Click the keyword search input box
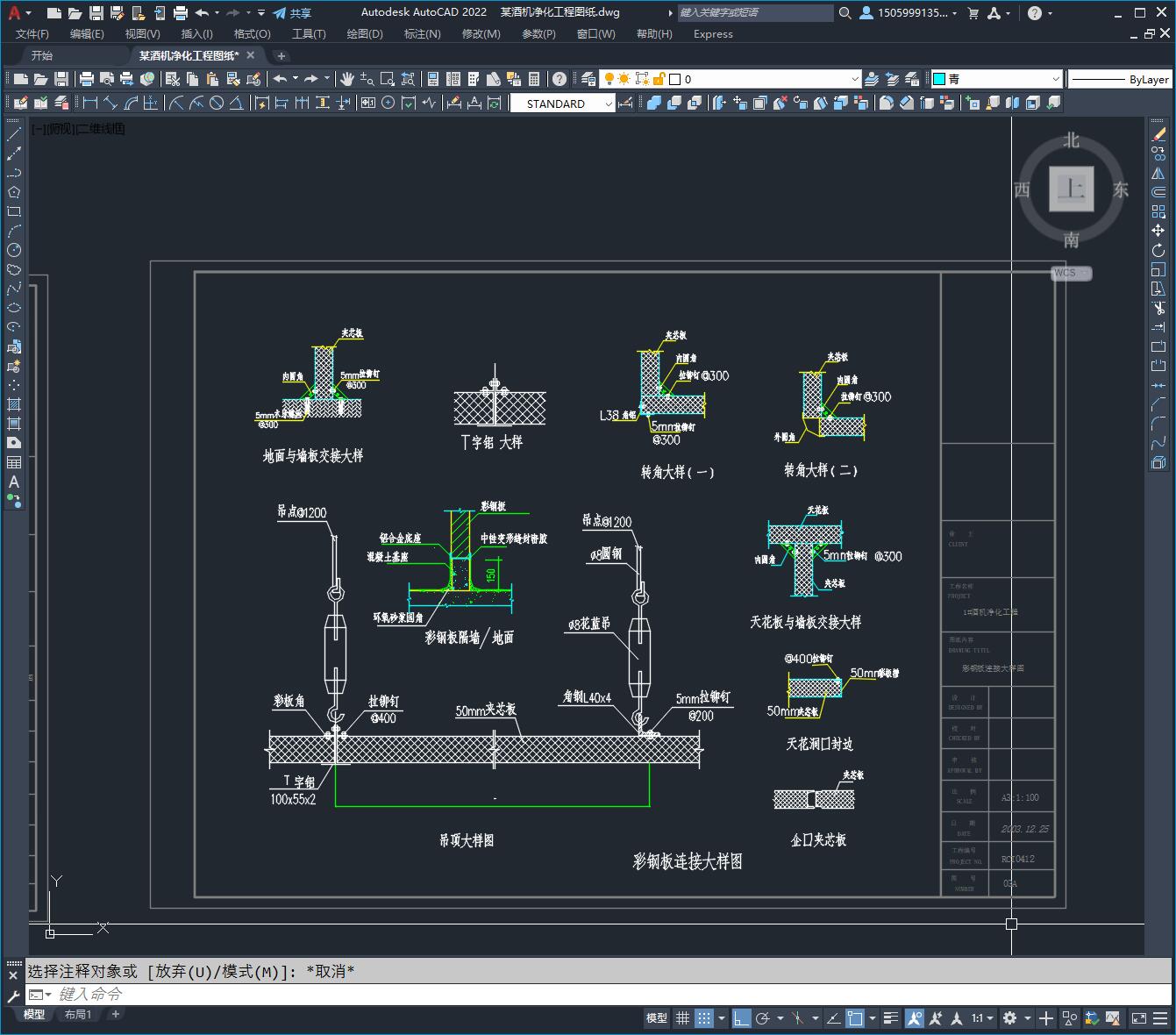This screenshot has width=1176, height=1035. (x=756, y=13)
